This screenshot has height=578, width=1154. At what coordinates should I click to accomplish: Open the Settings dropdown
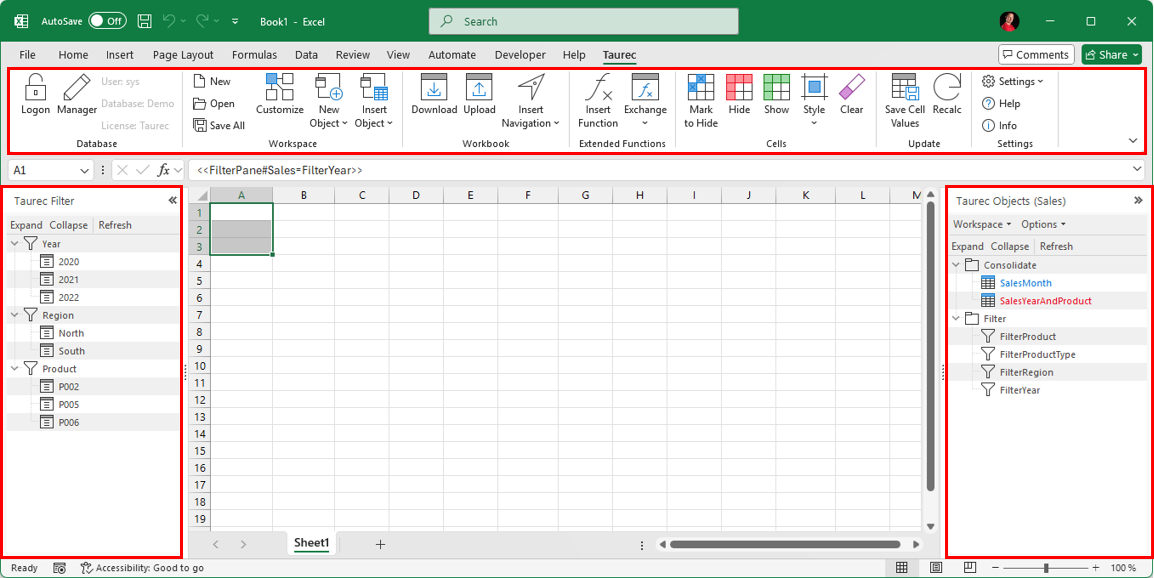click(x=1013, y=81)
